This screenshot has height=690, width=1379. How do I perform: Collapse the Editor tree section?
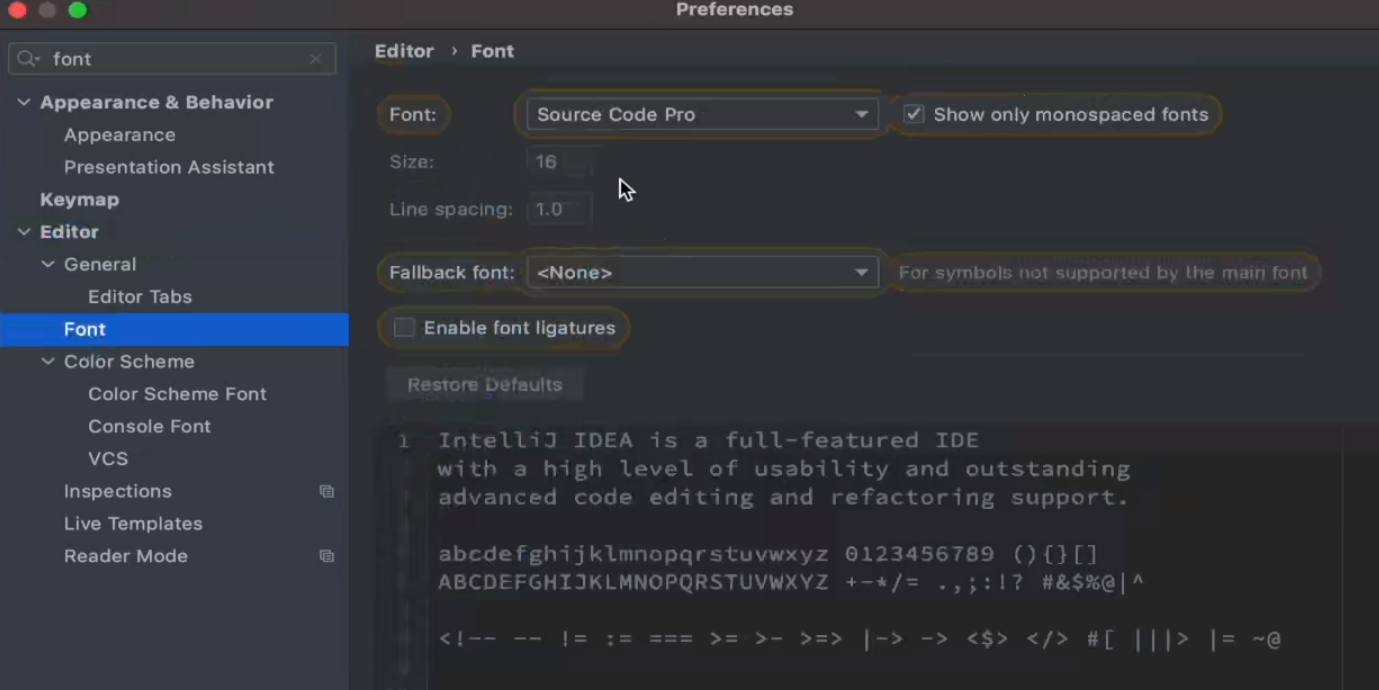click(24, 232)
